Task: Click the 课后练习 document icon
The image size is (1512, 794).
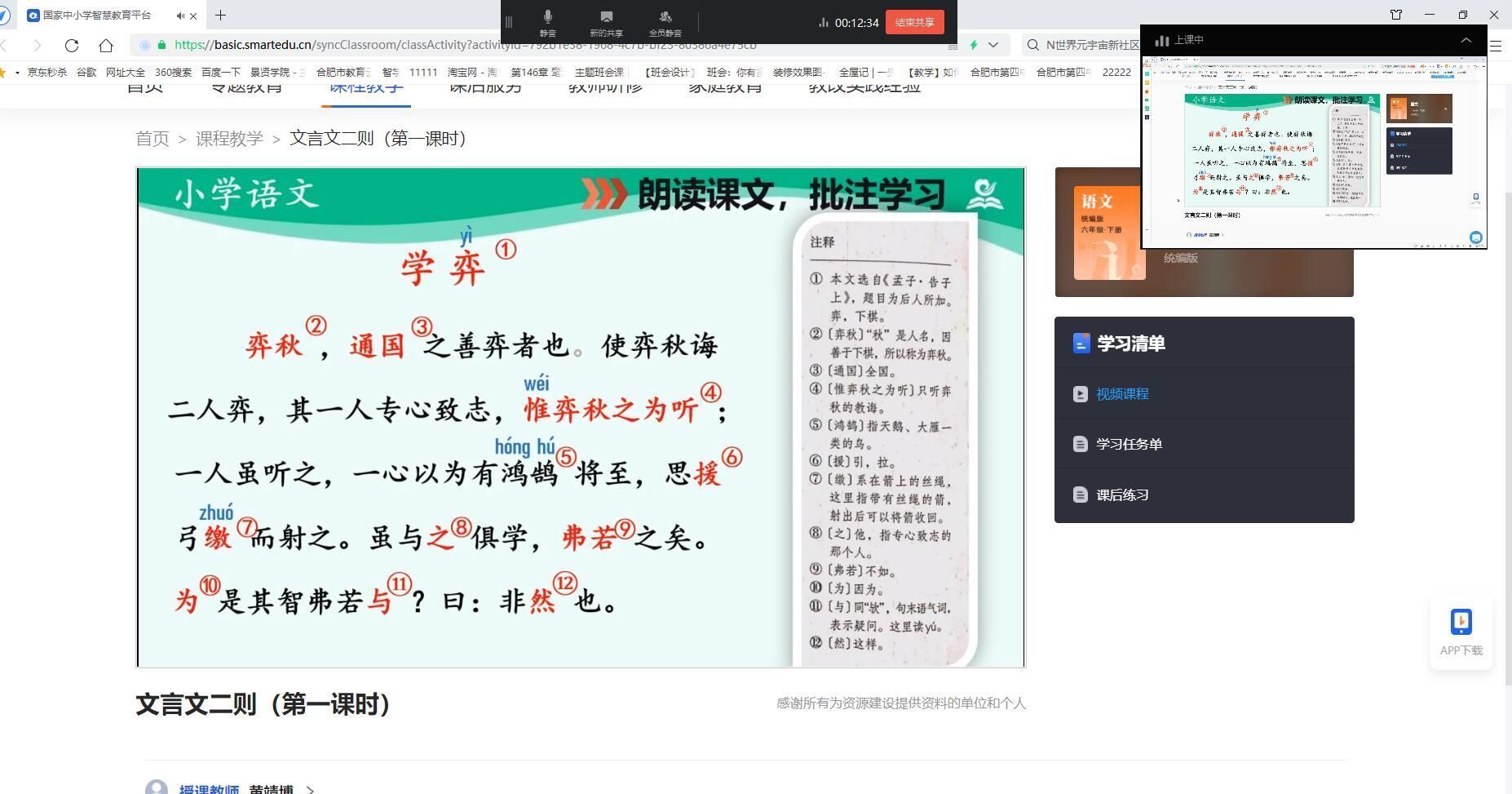Action: click(1081, 495)
